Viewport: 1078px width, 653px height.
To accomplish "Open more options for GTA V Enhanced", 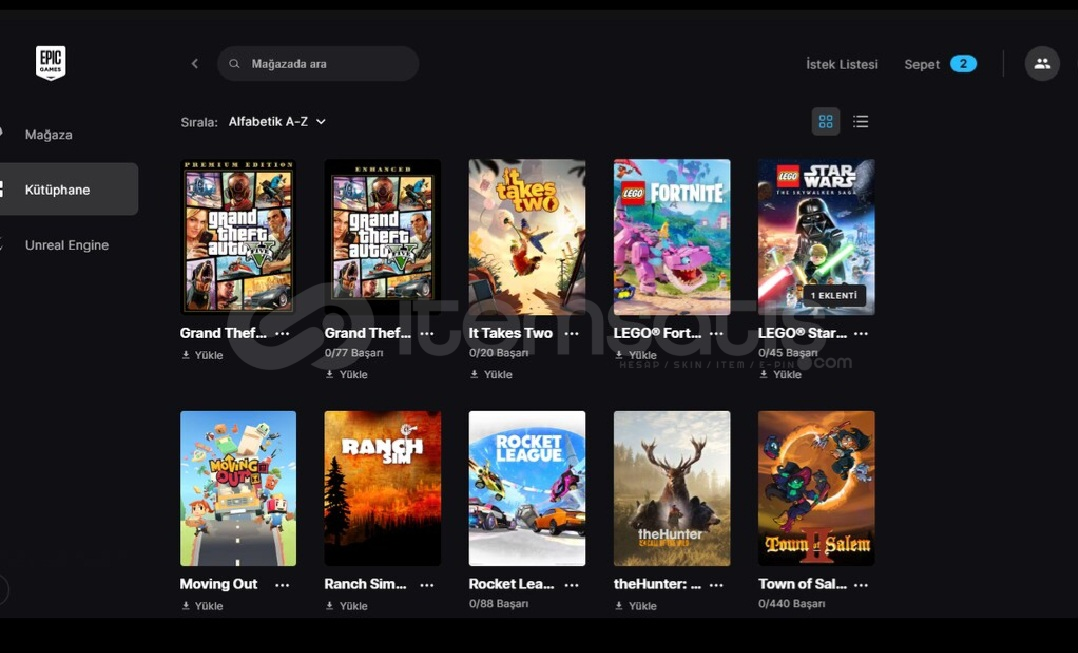I will [x=426, y=333].
